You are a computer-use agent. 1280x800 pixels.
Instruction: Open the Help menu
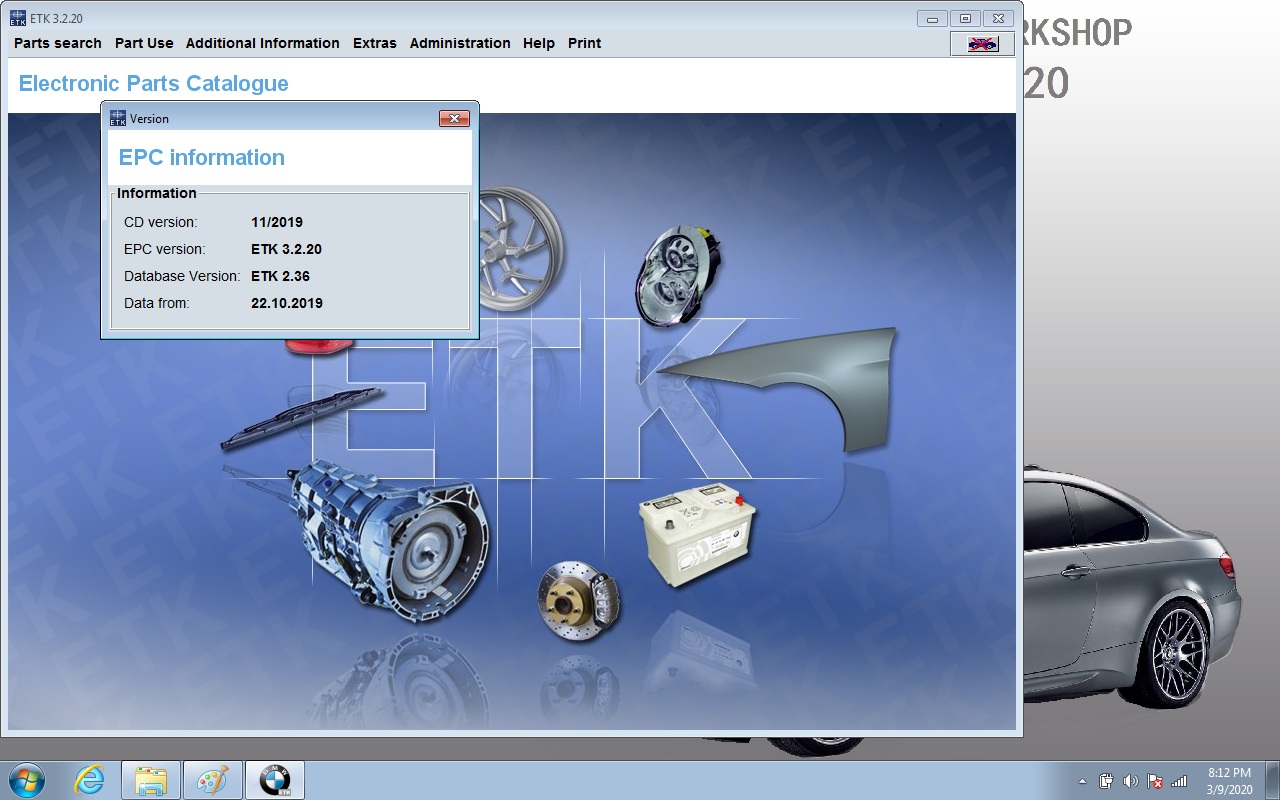tap(539, 43)
